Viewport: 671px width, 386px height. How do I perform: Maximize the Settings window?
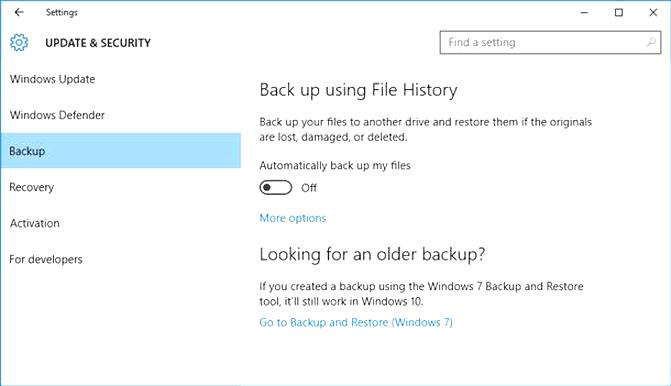point(619,12)
